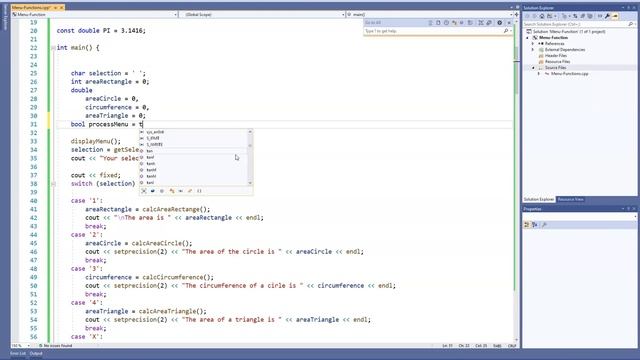This screenshot has height=360, width=640.
Task: Click the Categorized icon in Properties panel
Action: (527, 225)
